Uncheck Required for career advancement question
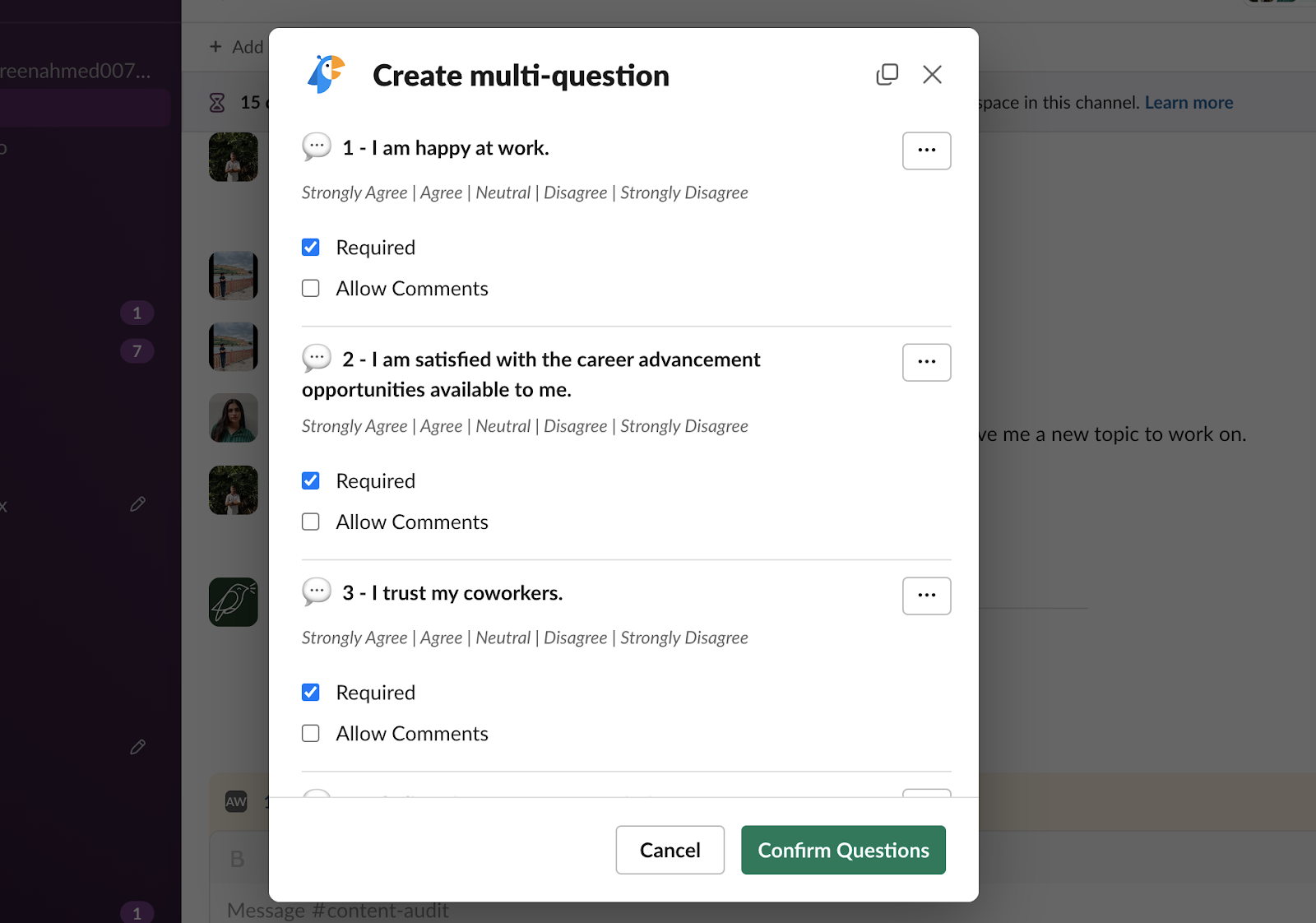 [x=311, y=481]
